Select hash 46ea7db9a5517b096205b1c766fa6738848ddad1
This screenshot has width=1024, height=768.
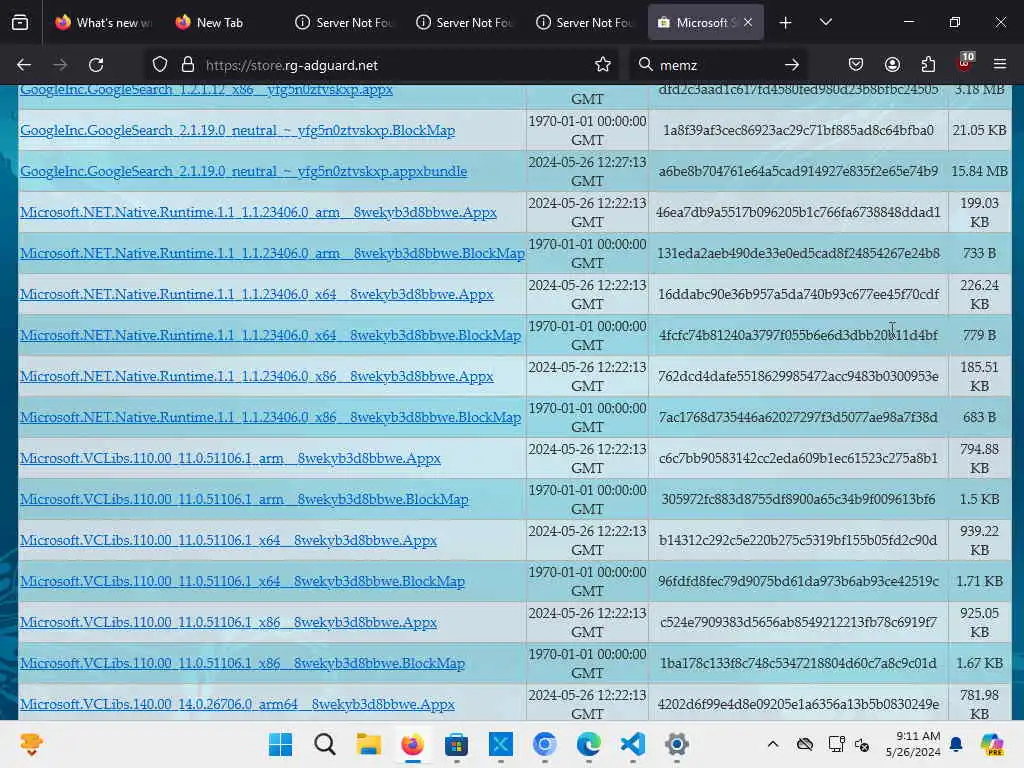tap(798, 212)
